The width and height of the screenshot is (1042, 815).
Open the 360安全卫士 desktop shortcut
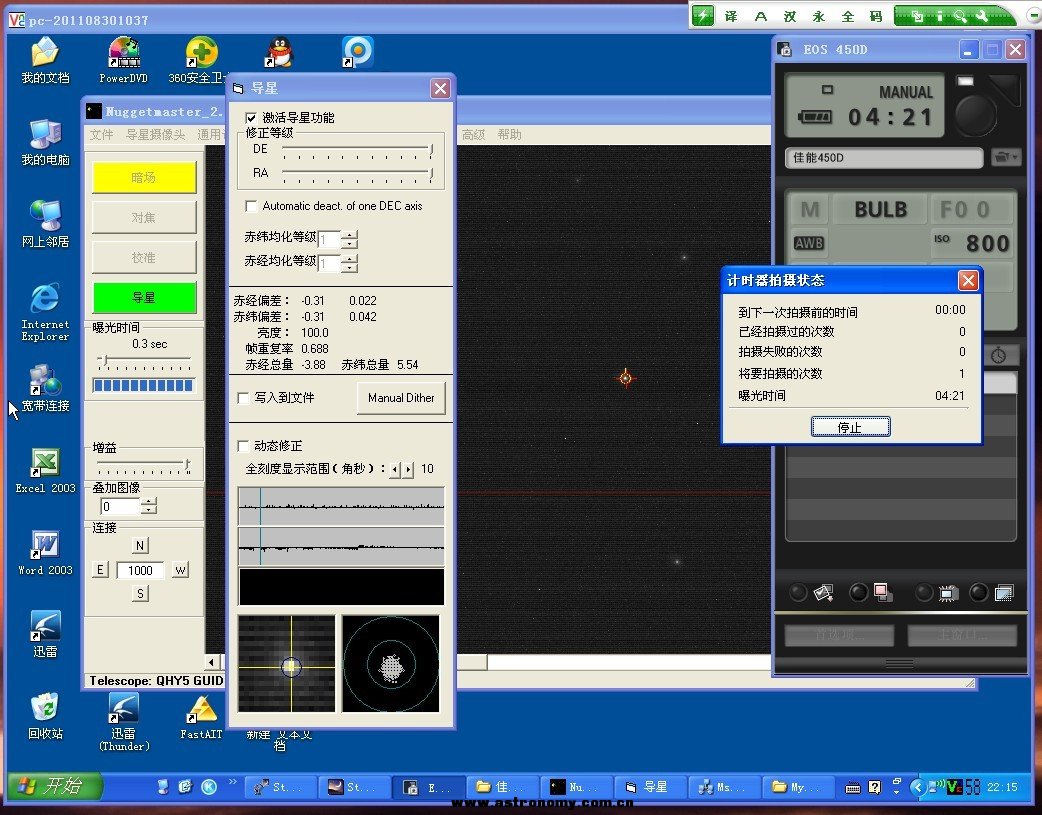pyautogui.click(x=199, y=60)
